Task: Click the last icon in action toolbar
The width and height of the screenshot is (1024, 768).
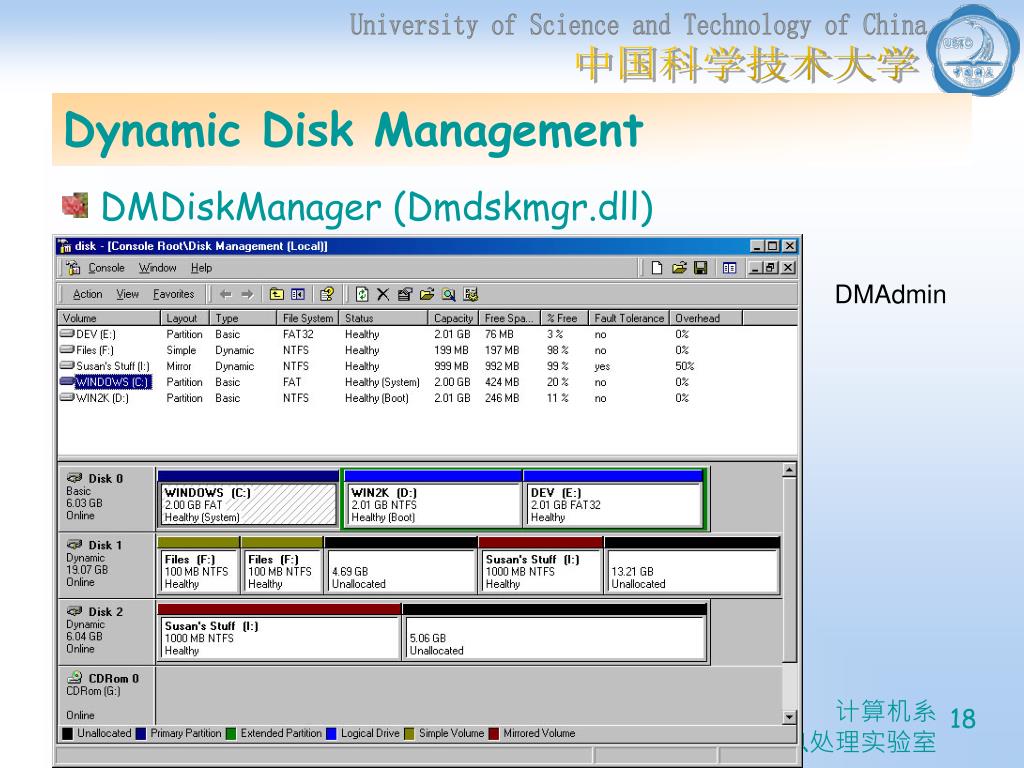Action: [x=471, y=295]
